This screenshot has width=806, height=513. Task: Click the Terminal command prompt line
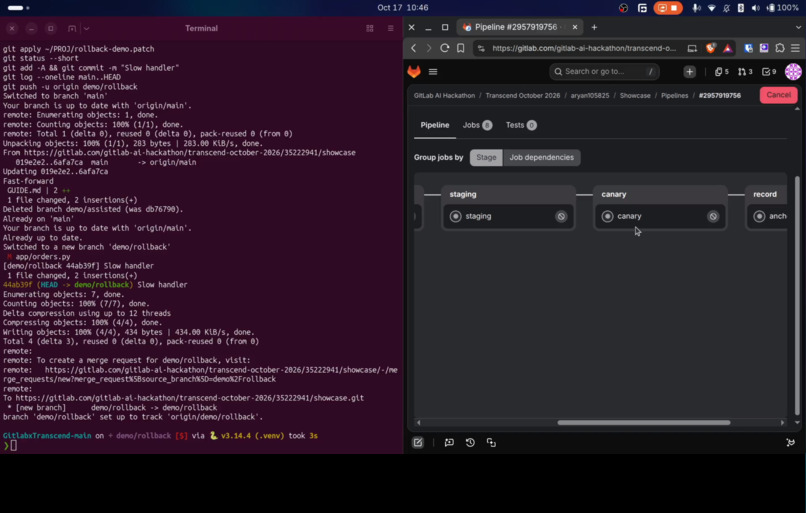click(x=202, y=446)
